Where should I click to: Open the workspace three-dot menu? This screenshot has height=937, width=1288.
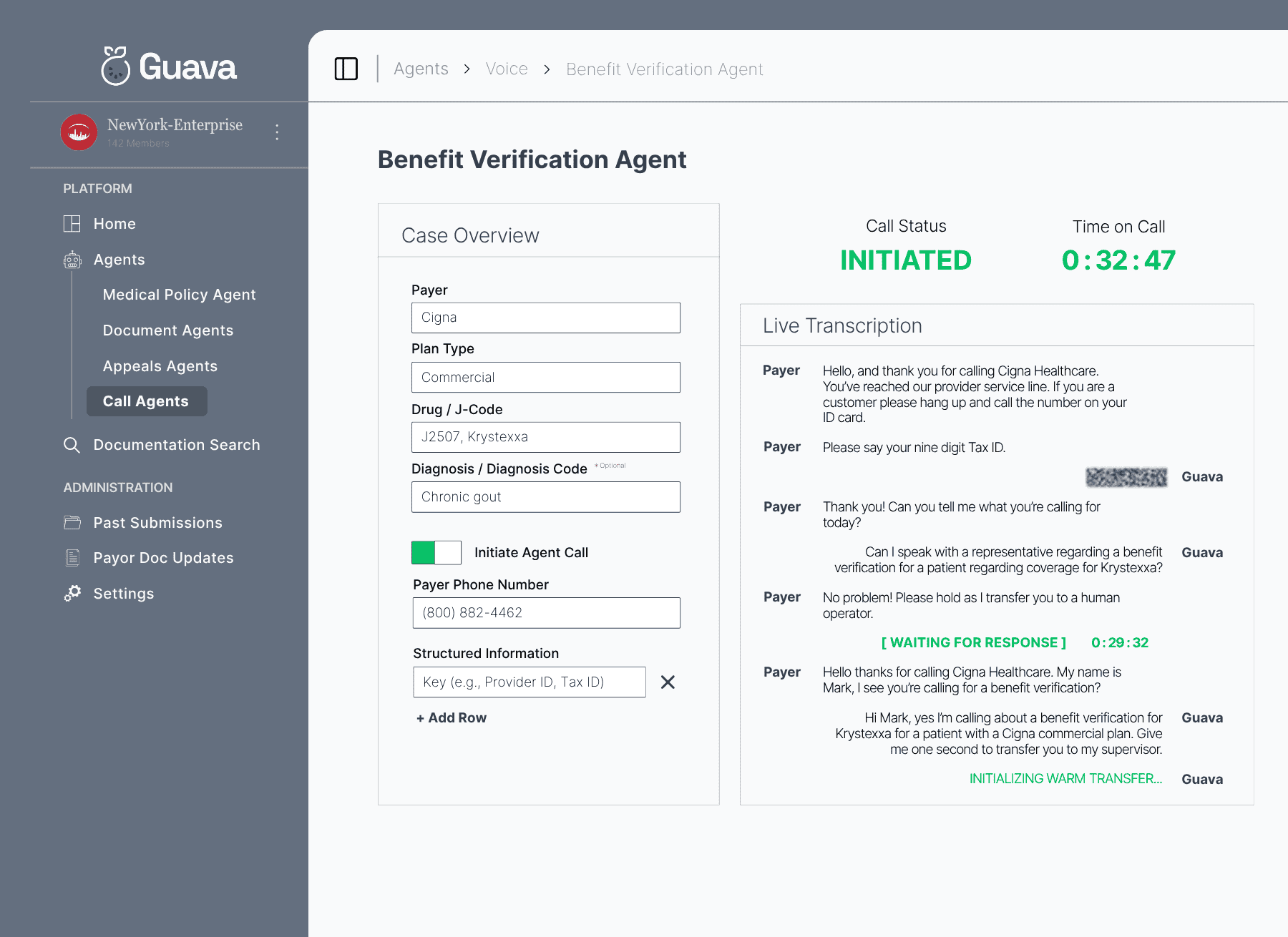coord(276,132)
